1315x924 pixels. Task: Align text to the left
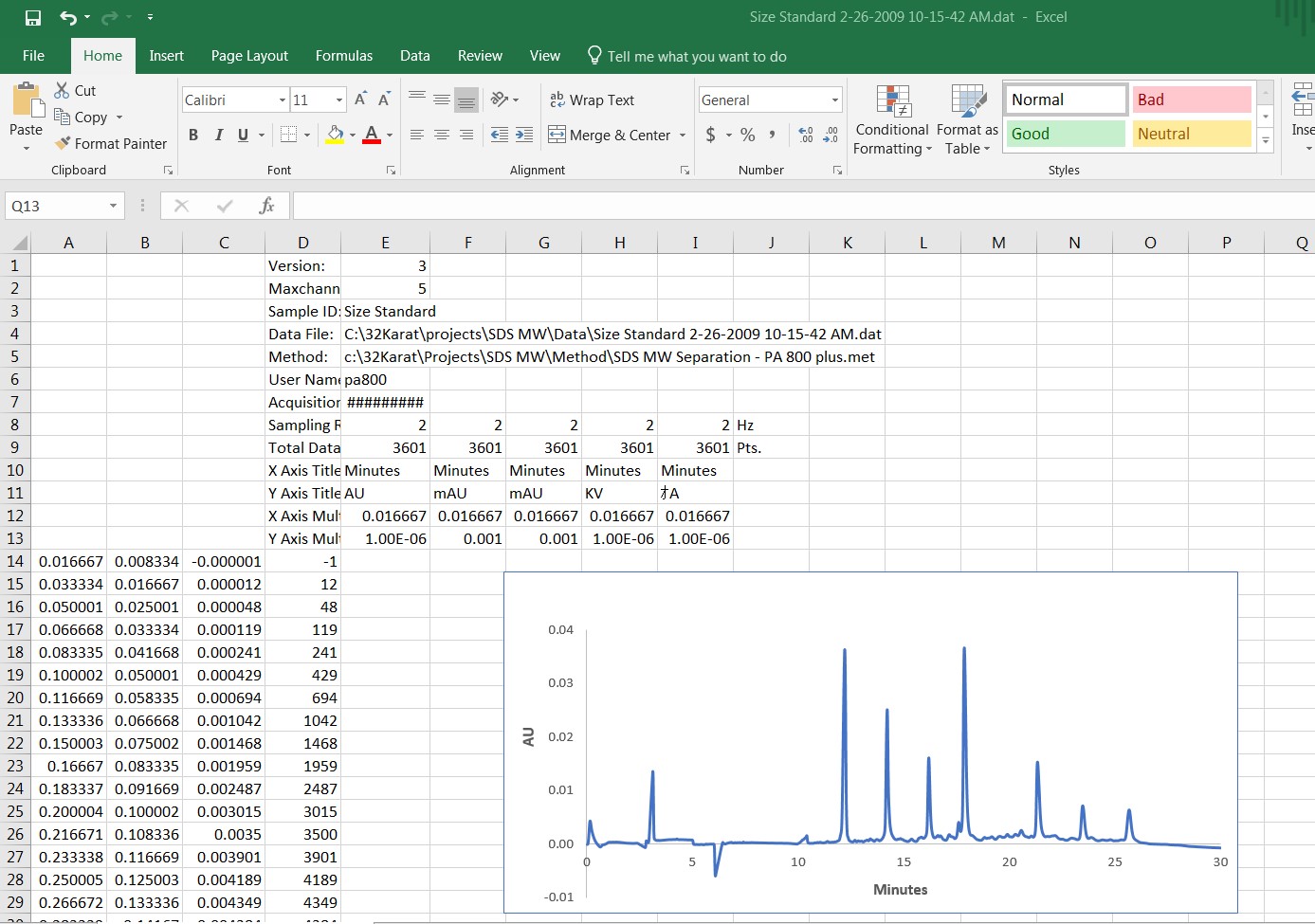[417, 135]
